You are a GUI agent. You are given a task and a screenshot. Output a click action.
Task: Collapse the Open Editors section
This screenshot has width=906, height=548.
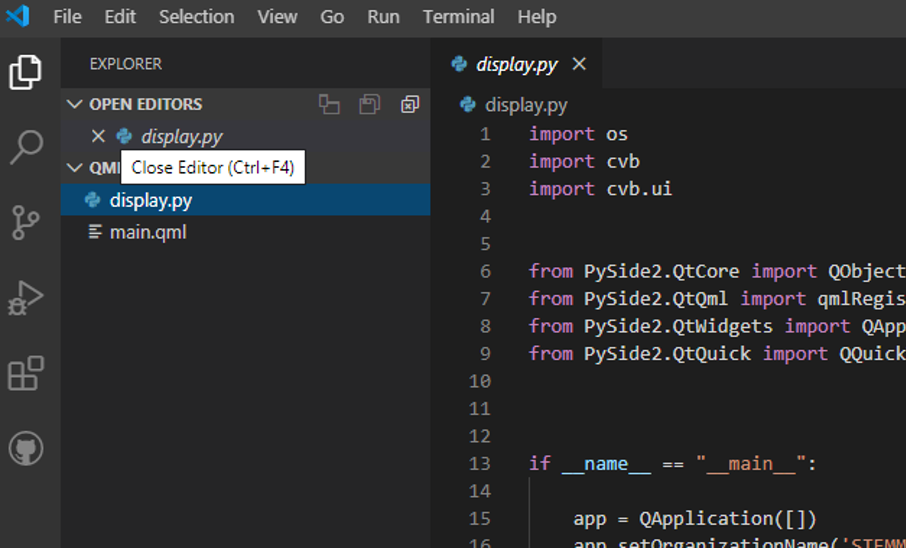75,104
